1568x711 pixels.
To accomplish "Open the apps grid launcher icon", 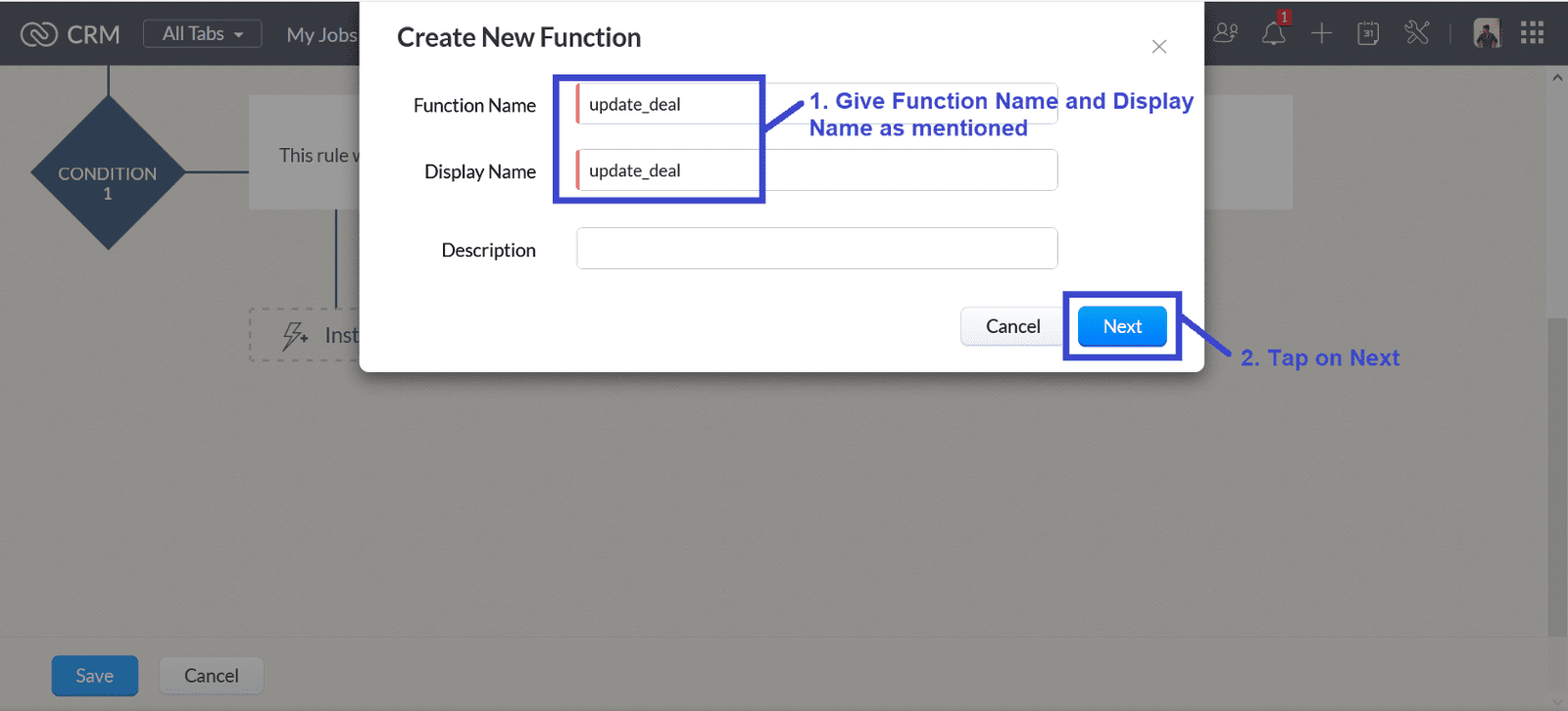I will [1532, 33].
